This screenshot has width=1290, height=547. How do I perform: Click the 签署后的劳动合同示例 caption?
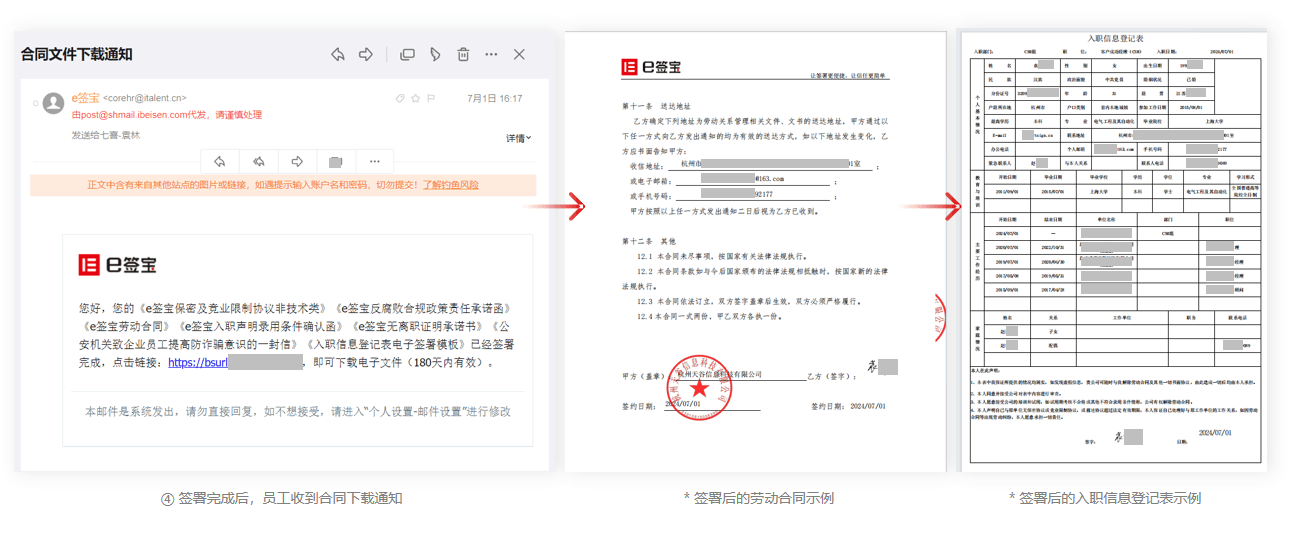[x=758, y=497]
